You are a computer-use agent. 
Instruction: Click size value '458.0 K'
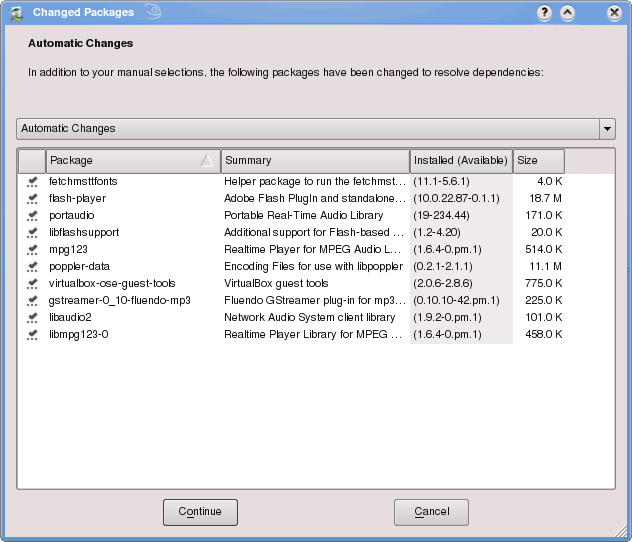click(x=544, y=334)
